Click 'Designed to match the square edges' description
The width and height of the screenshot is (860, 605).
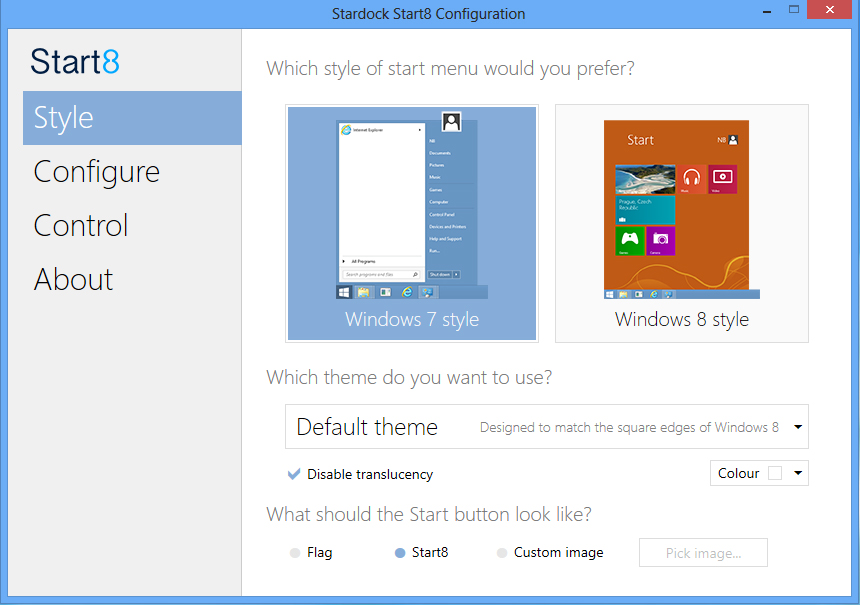[x=629, y=427]
